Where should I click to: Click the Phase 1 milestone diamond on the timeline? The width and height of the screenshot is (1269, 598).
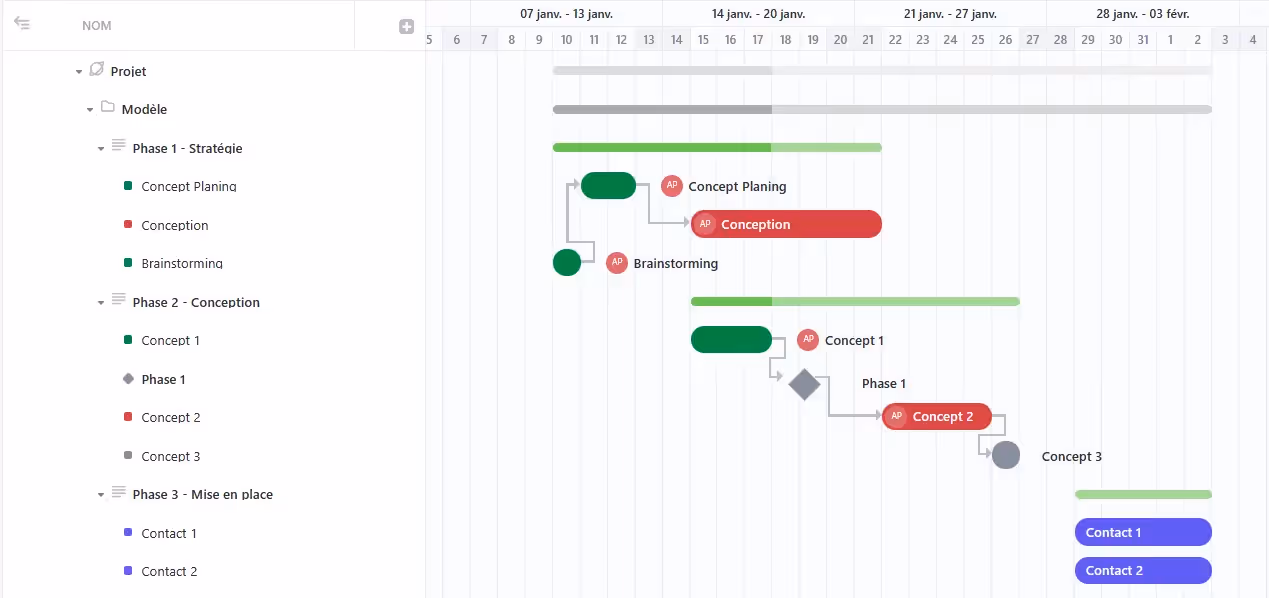[x=804, y=384]
